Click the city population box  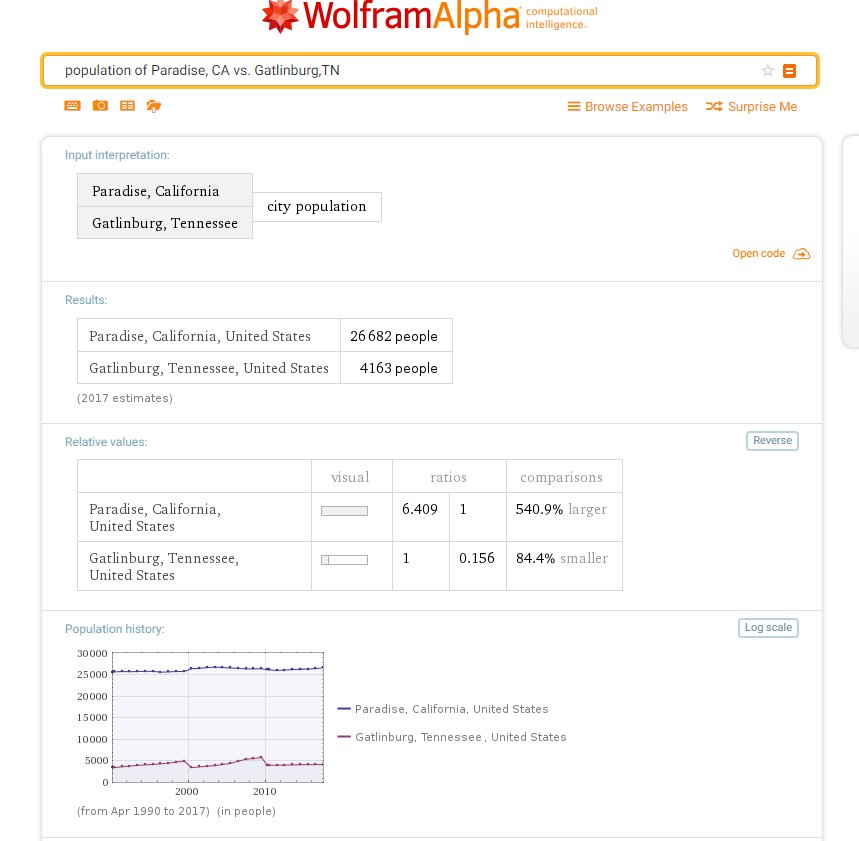(x=317, y=207)
